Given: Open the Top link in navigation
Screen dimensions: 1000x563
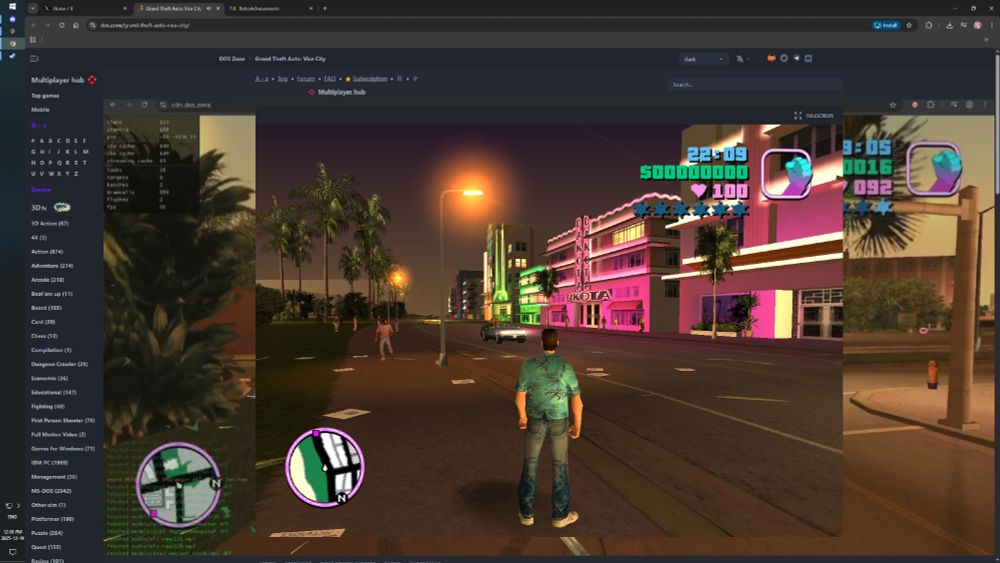Looking at the screenshot, I should click(283, 79).
